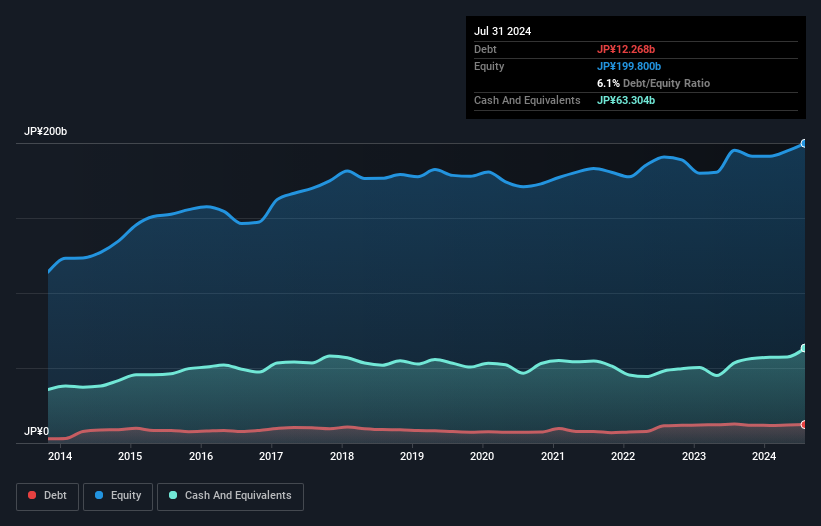Toggle the Equity series legend button
Screen dimensions: 821x526
(118, 496)
